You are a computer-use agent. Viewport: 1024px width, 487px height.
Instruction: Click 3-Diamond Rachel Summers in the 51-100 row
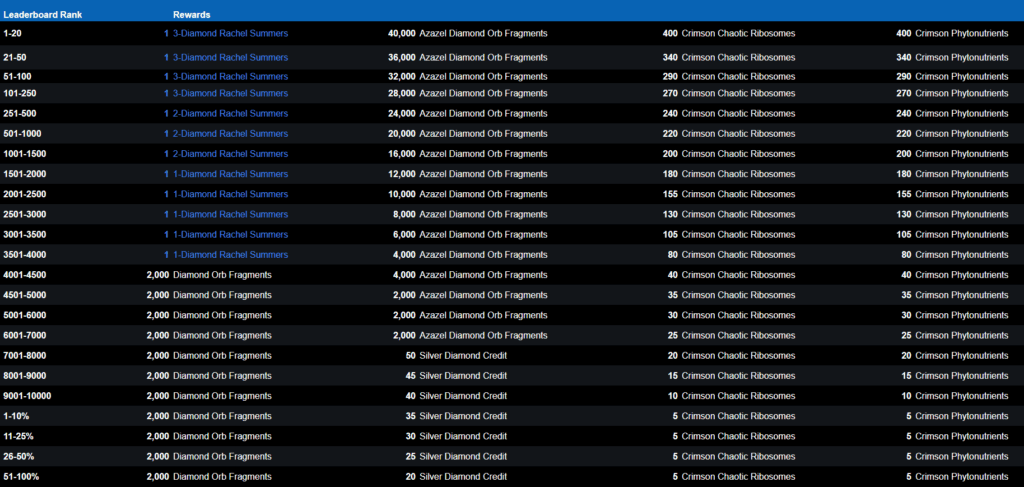click(x=230, y=76)
